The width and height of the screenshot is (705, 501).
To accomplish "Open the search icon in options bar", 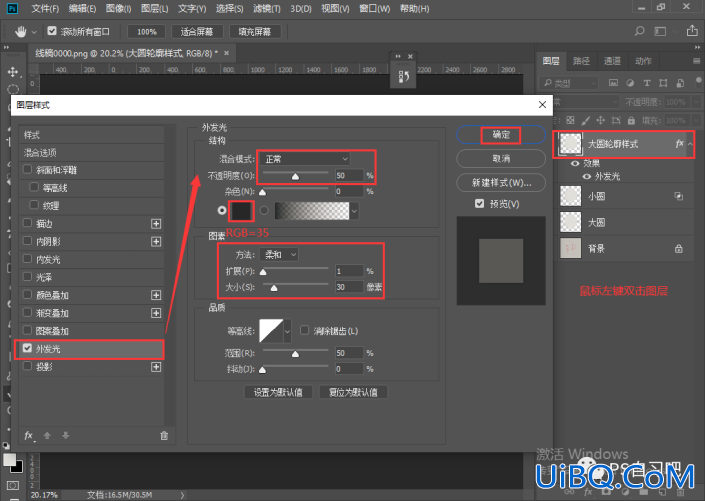I will [x=639, y=31].
